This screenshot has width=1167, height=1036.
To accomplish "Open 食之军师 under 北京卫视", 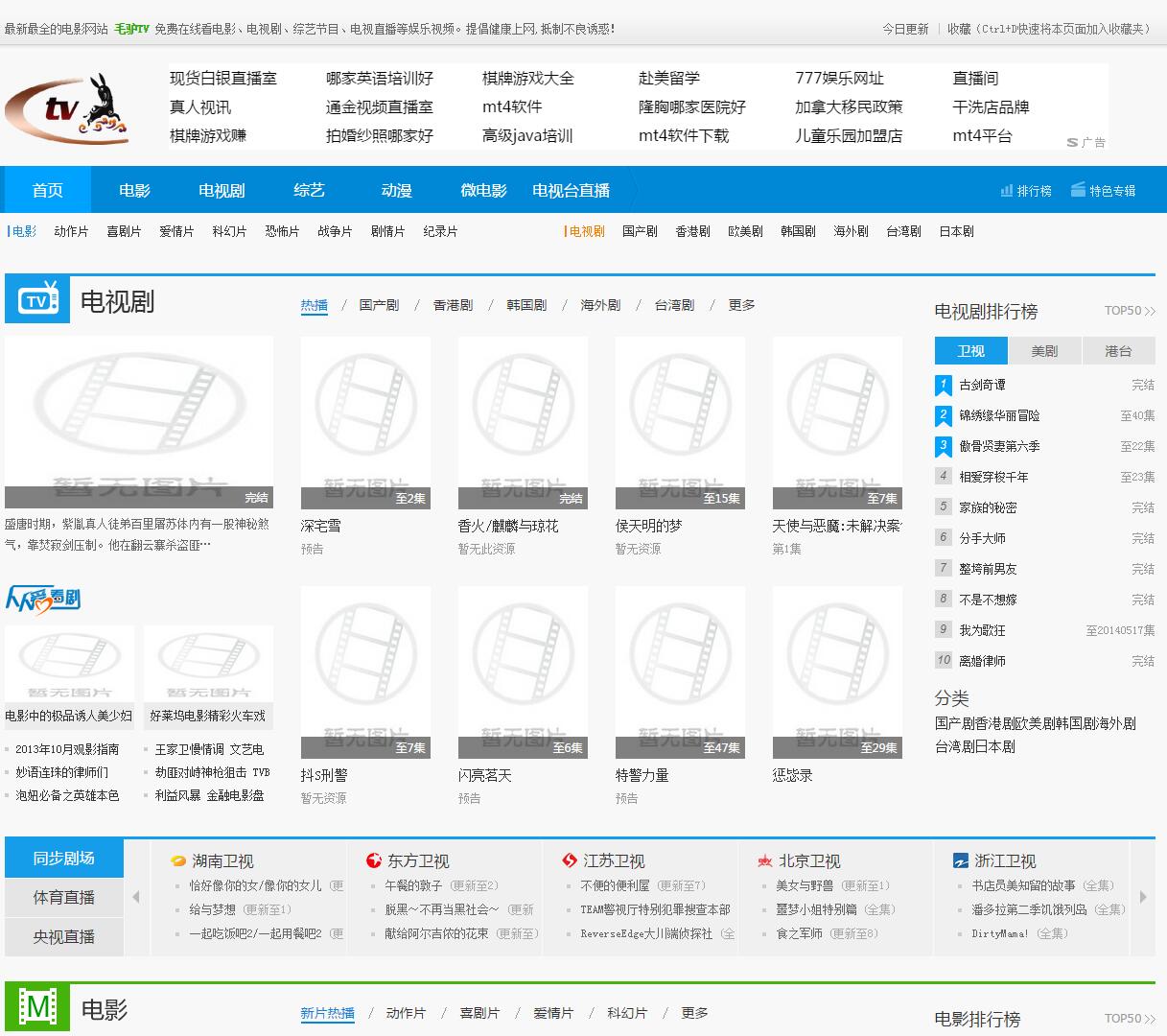I will 799,933.
